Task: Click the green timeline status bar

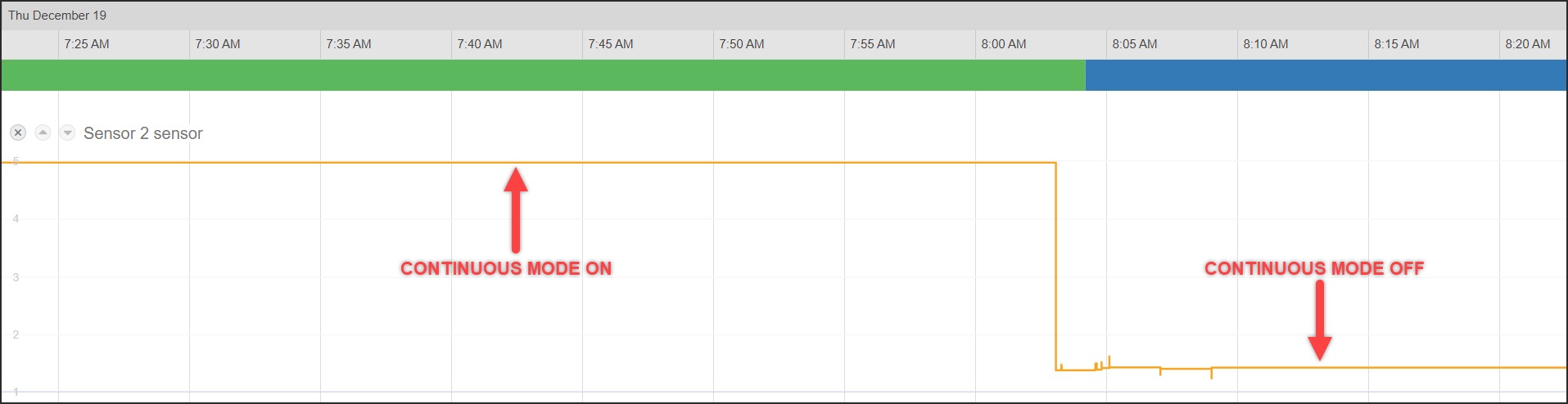Action: point(544,75)
